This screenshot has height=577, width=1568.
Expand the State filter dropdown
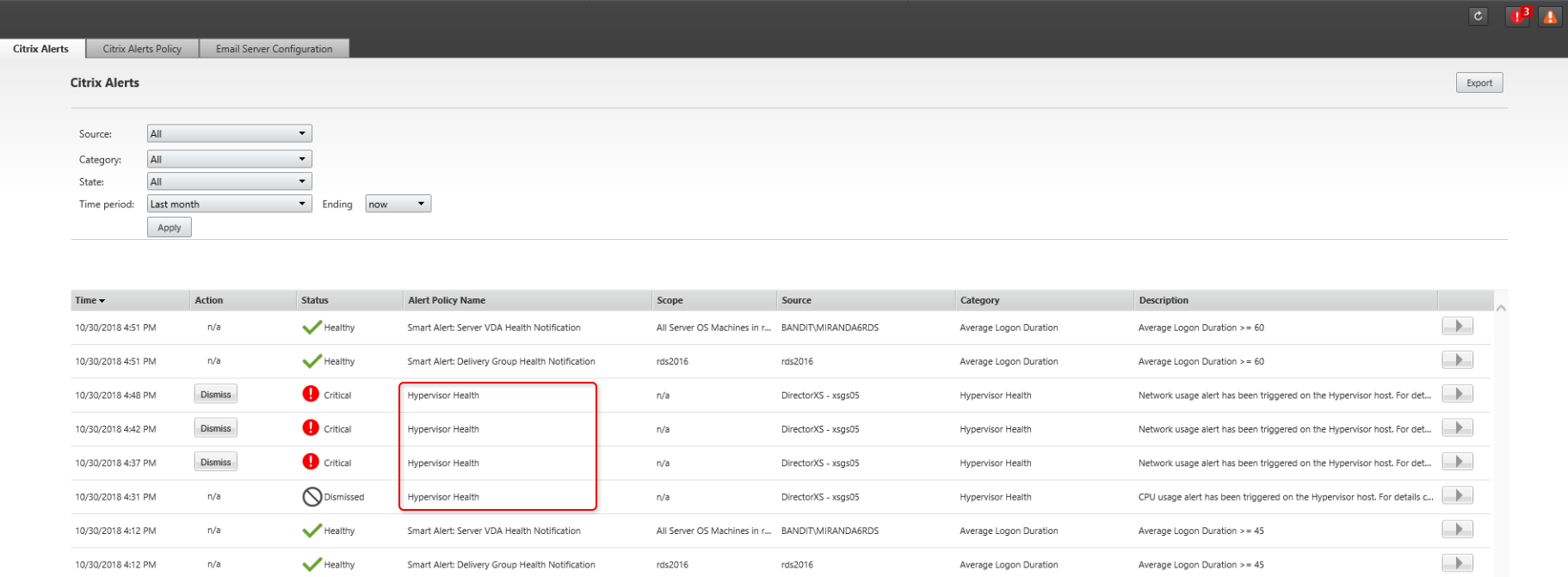[229, 181]
